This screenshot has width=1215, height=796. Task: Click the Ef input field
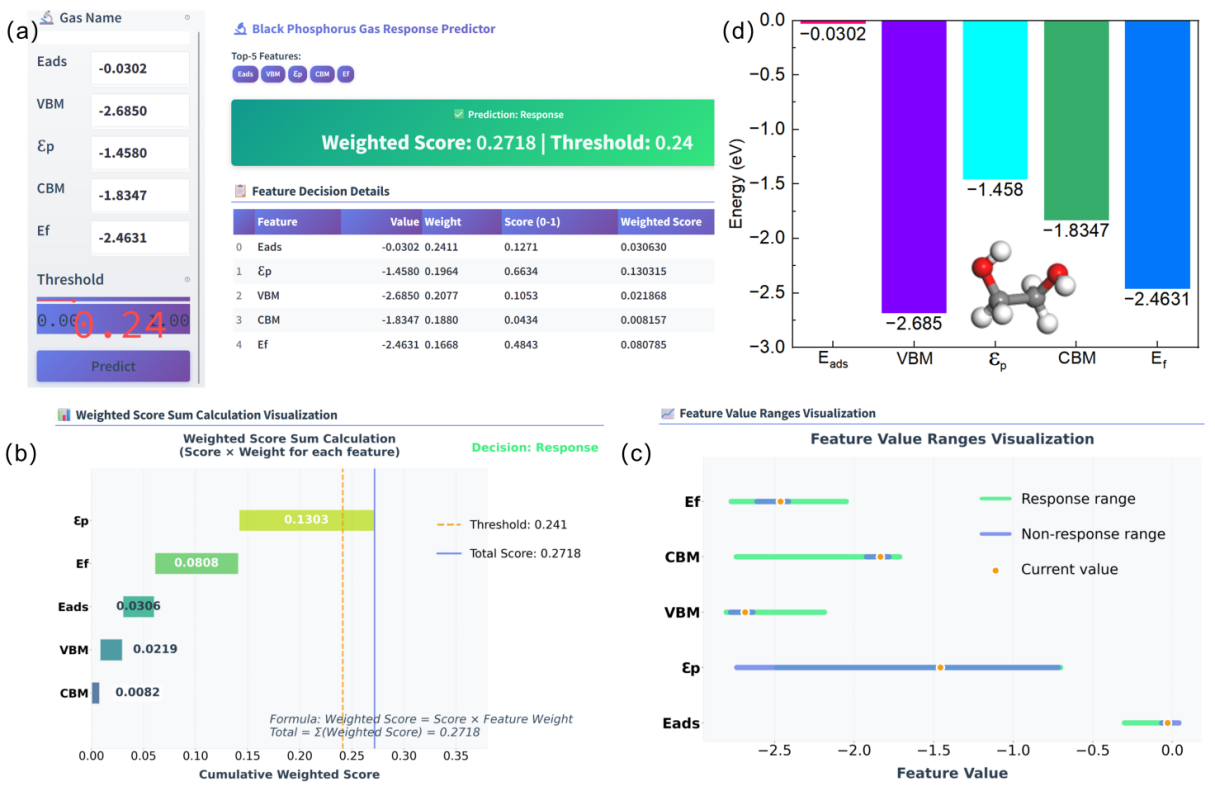click(139, 238)
